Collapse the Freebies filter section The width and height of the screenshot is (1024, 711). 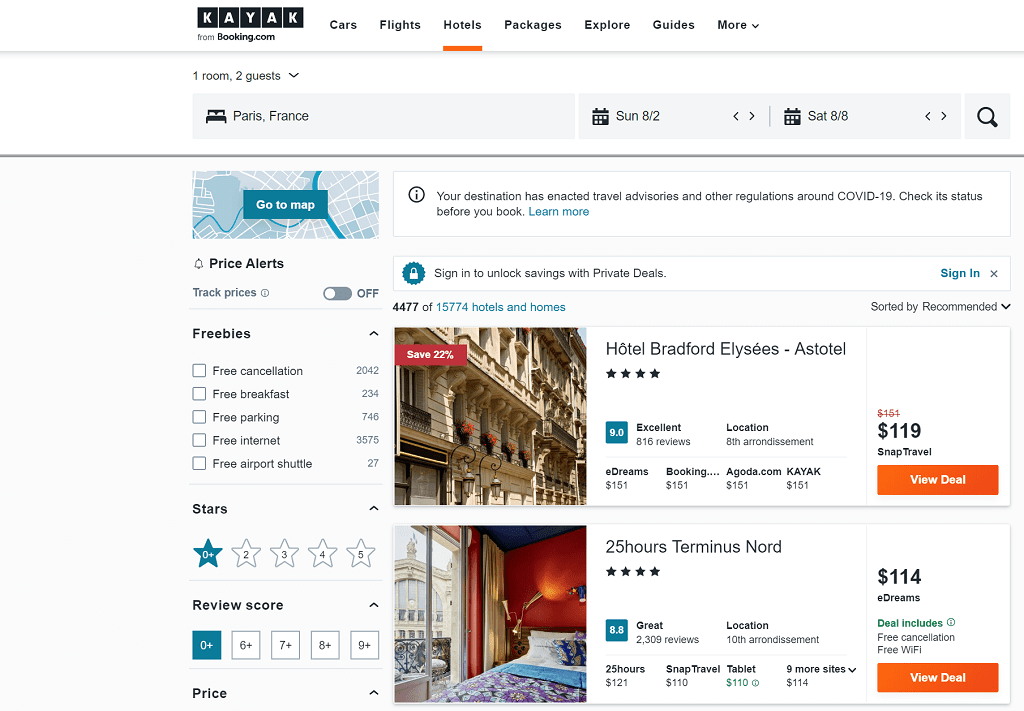tap(374, 334)
